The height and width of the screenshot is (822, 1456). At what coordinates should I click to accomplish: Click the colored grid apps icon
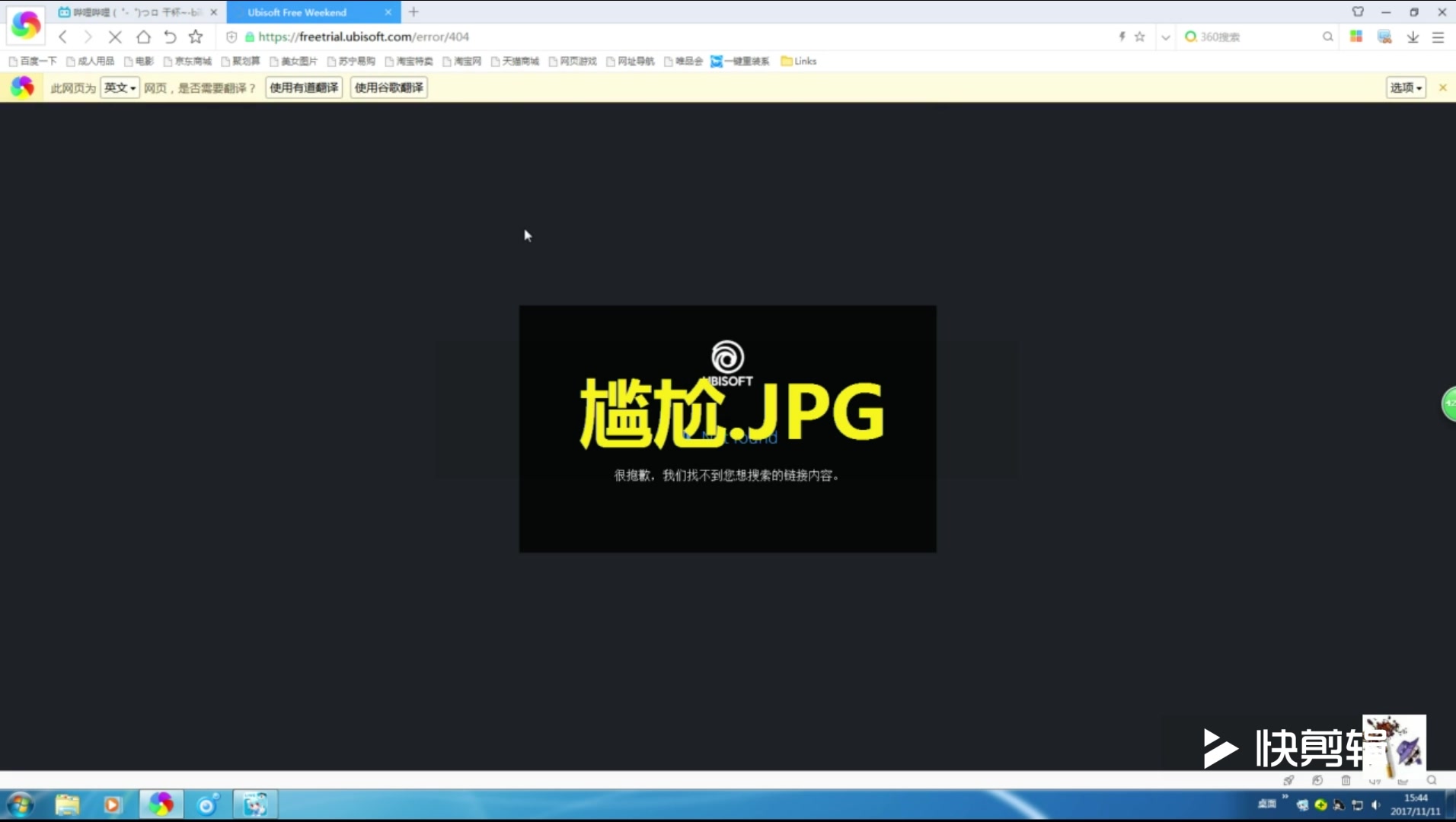1356,36
